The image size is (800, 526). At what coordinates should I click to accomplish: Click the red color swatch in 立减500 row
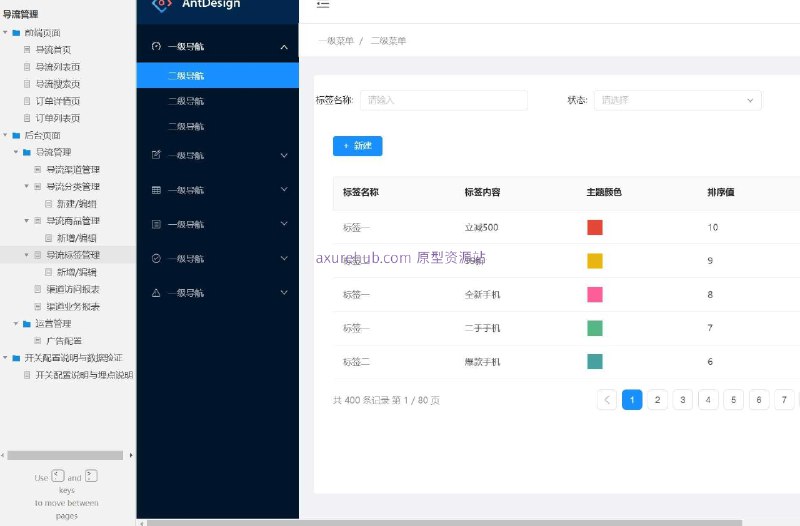pyautogui.click(x=595, y=227)
